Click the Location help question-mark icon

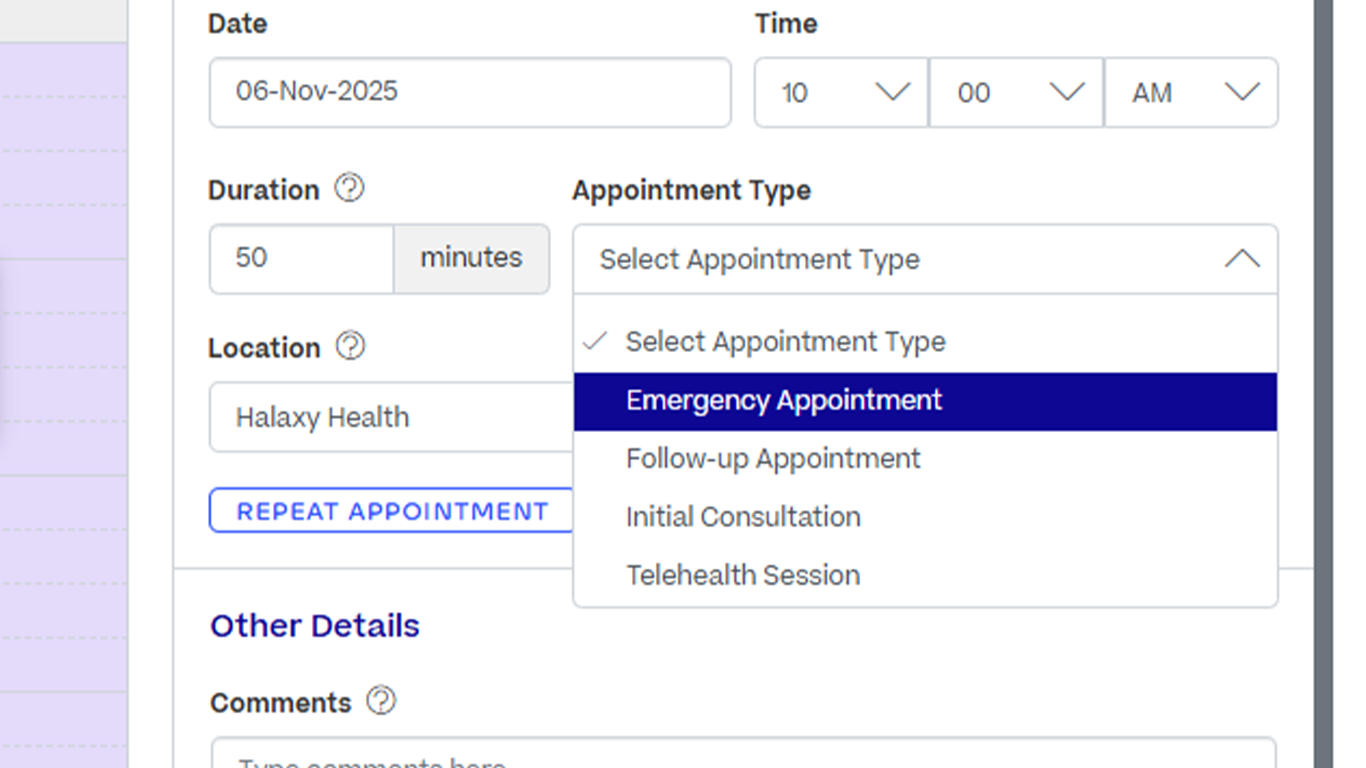(x=350, y=346)
